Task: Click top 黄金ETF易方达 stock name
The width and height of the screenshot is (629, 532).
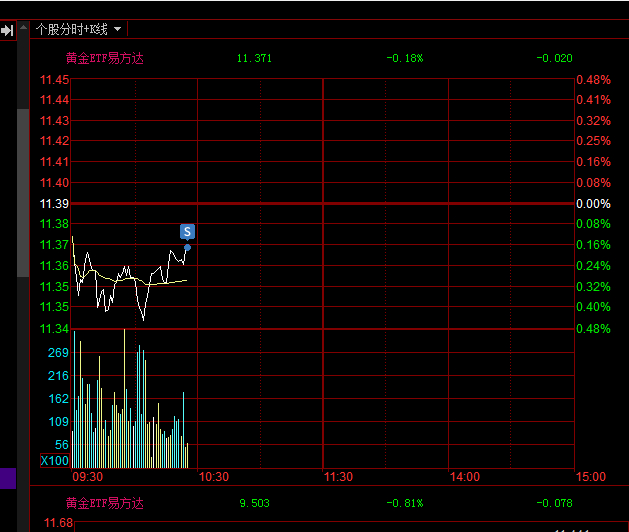Action: point(104,59)
